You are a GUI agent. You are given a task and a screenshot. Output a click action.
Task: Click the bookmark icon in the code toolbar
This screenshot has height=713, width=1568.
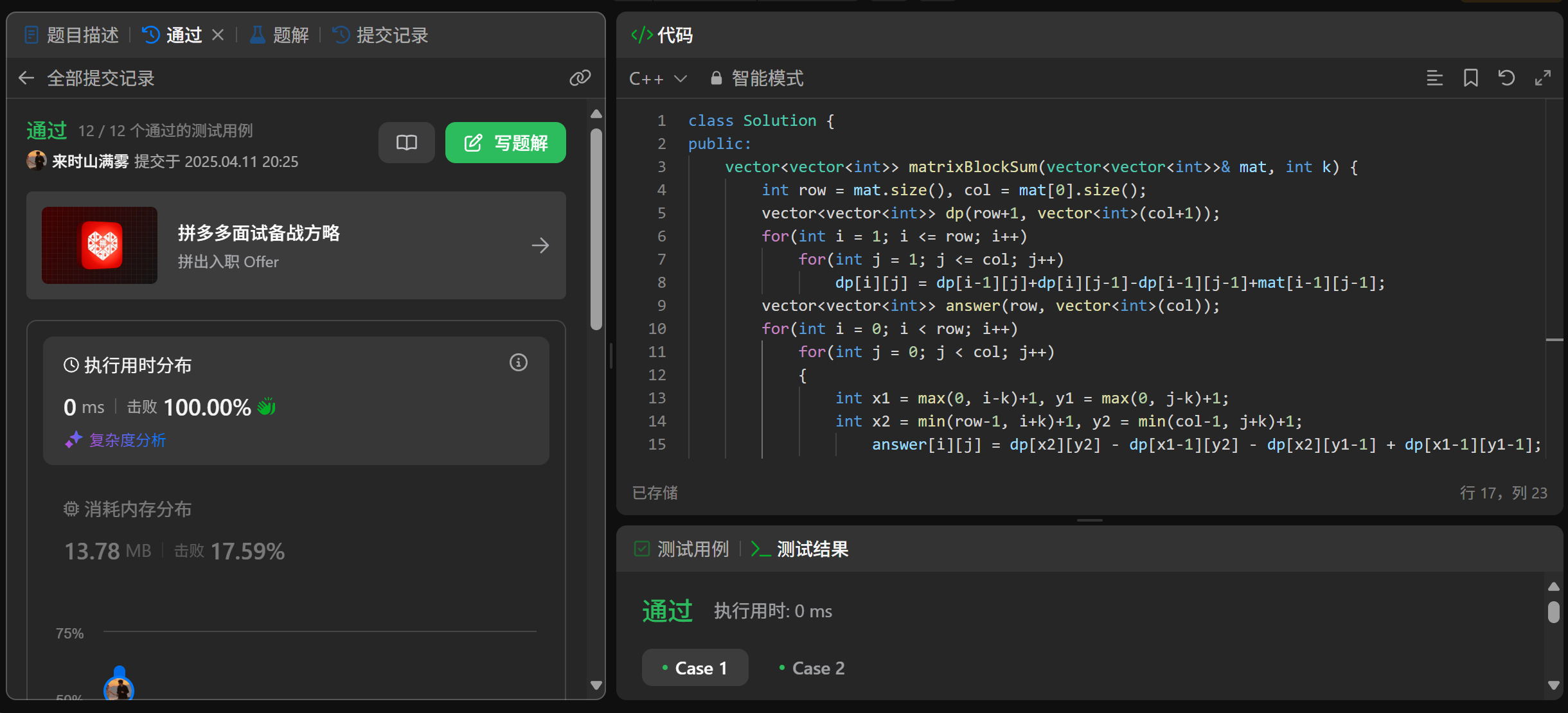click(x=1470, y=78)
